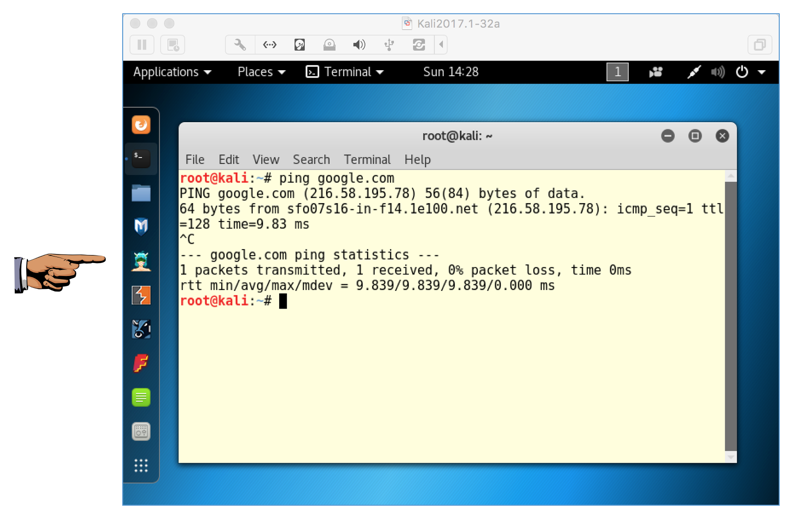Open the Terminal app menu in top bar

pos(345,72)
